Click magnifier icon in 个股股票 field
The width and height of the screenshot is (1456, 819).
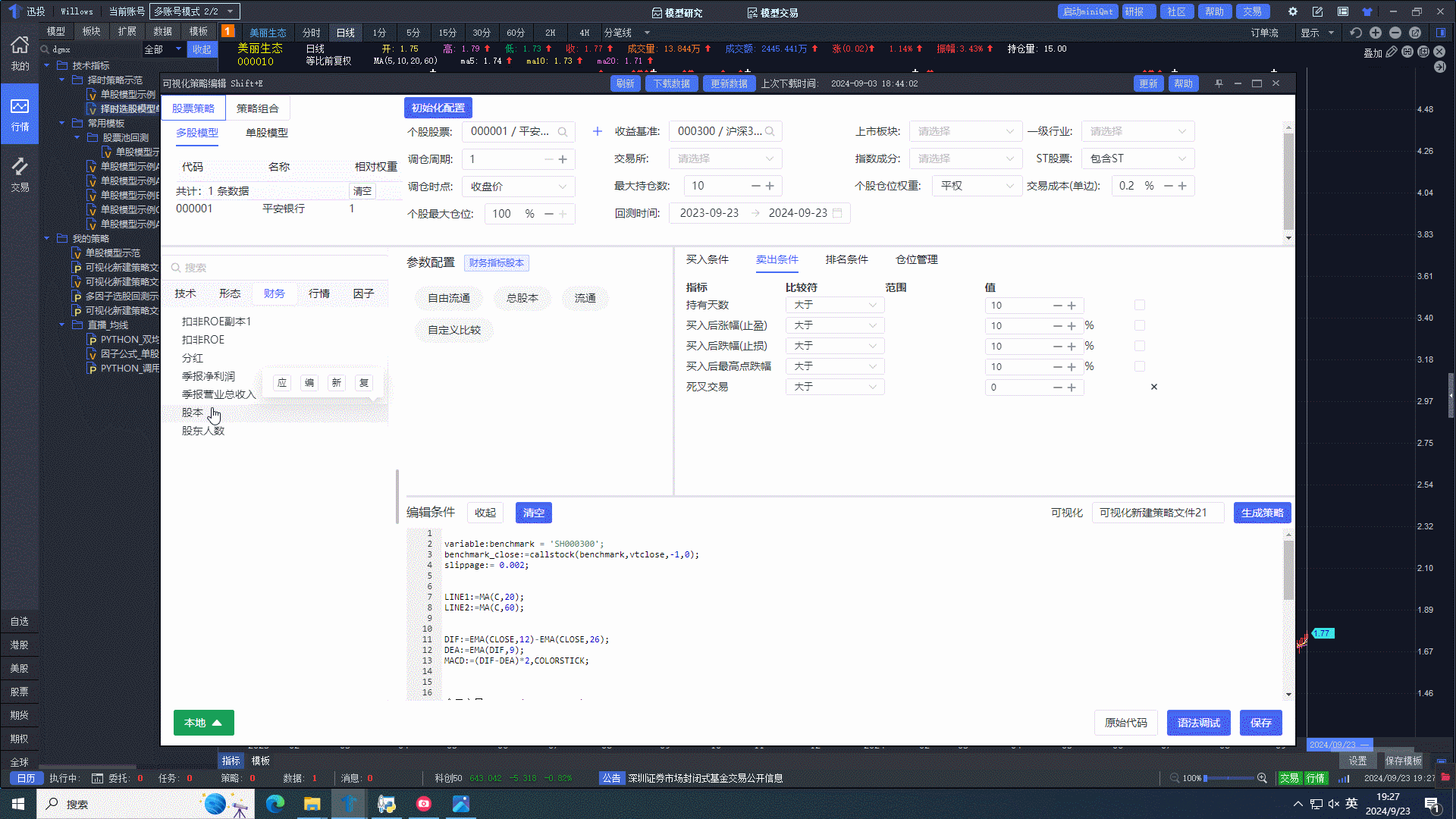pyautogui.click(x=563, y=132)
